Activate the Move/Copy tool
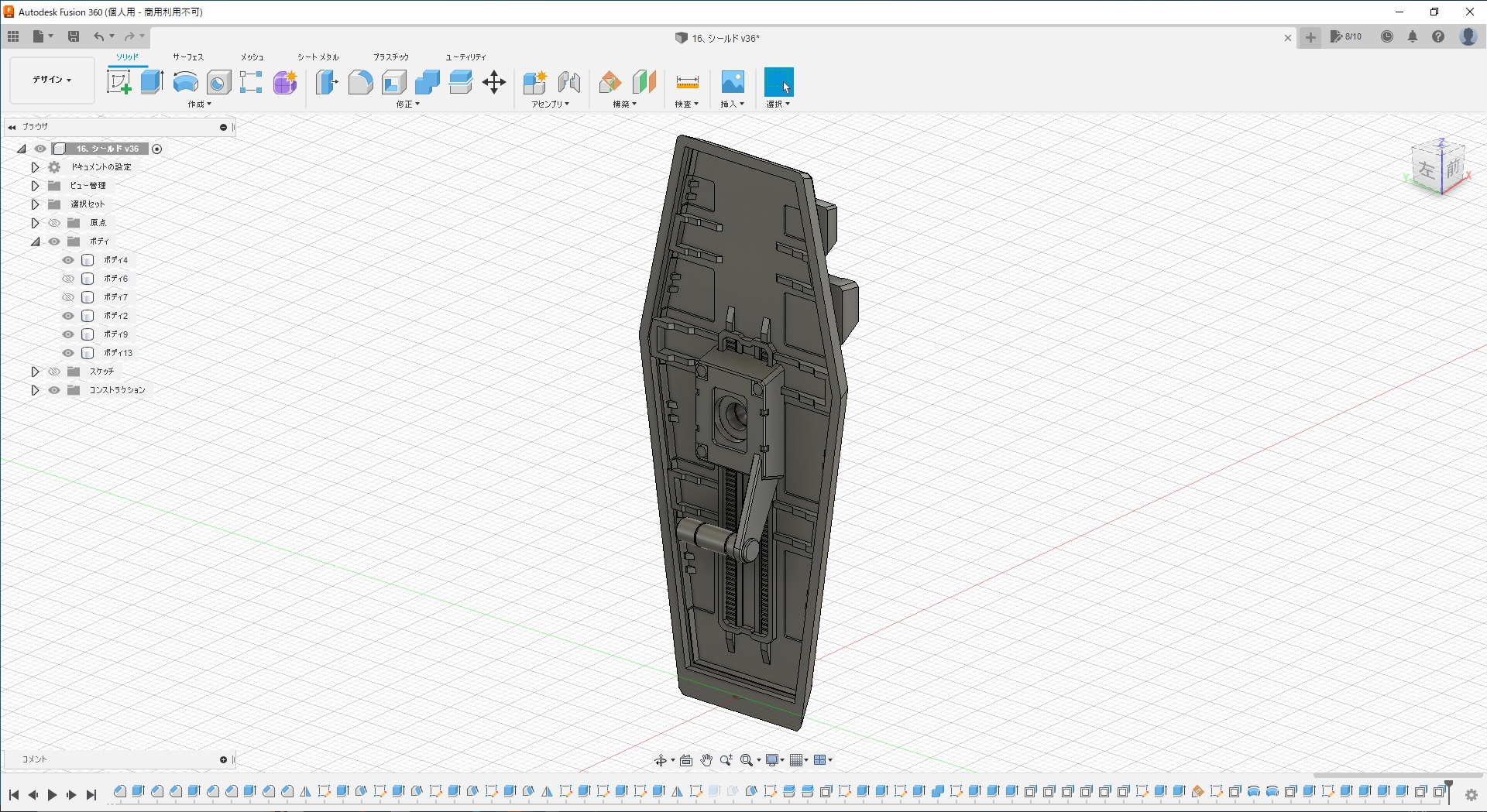Viewport: 1487px width, 812px height. click(x=493, y=82)
